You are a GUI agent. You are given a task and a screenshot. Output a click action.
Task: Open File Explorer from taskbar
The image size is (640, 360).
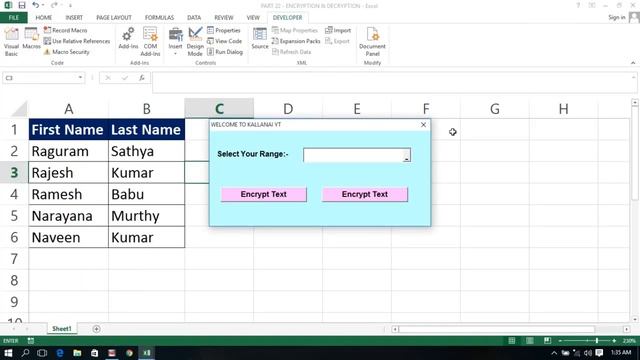(x=77, y=353)
